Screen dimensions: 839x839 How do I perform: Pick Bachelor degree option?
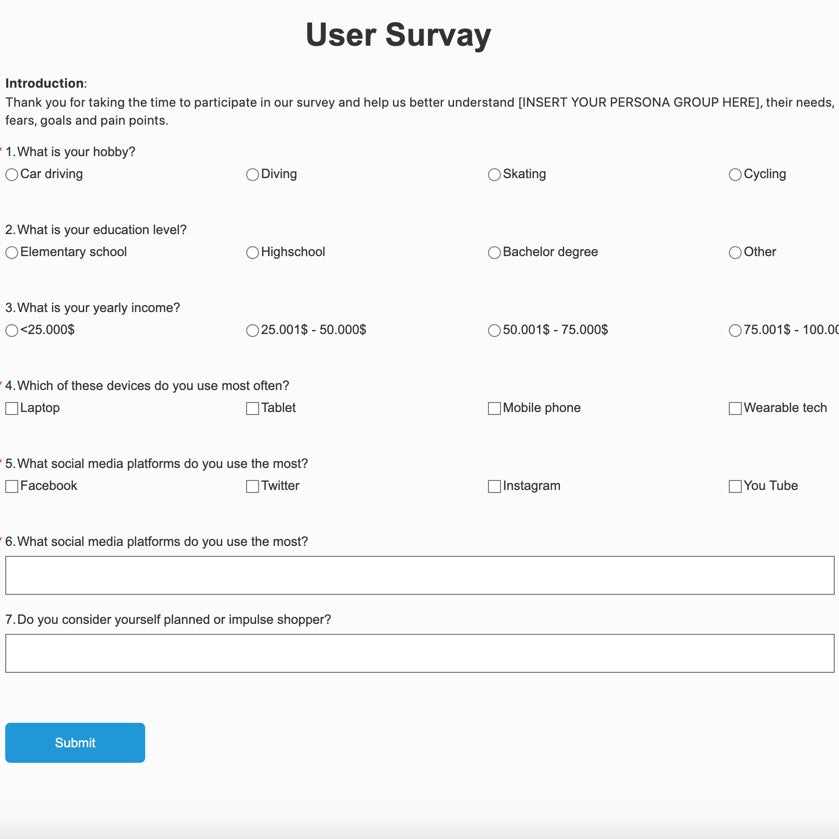point(494,253)
